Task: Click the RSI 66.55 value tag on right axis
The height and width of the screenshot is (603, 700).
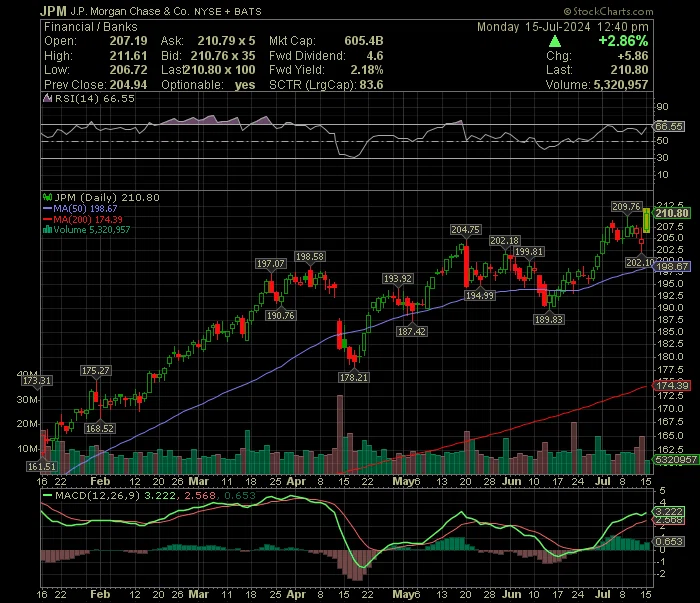Action: (668, 126)
